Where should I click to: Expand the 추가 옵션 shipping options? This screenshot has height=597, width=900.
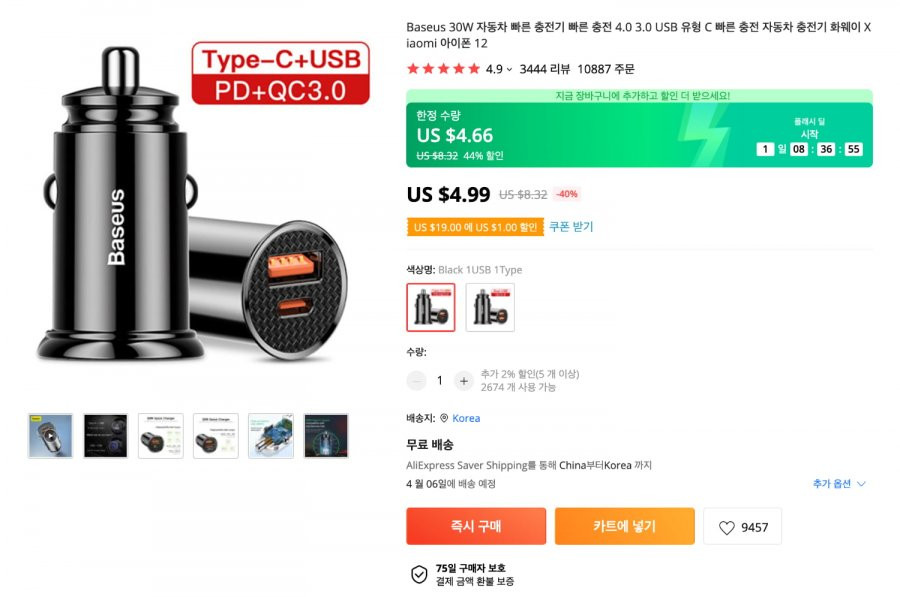pyautogui.click(x=839, y=483)
